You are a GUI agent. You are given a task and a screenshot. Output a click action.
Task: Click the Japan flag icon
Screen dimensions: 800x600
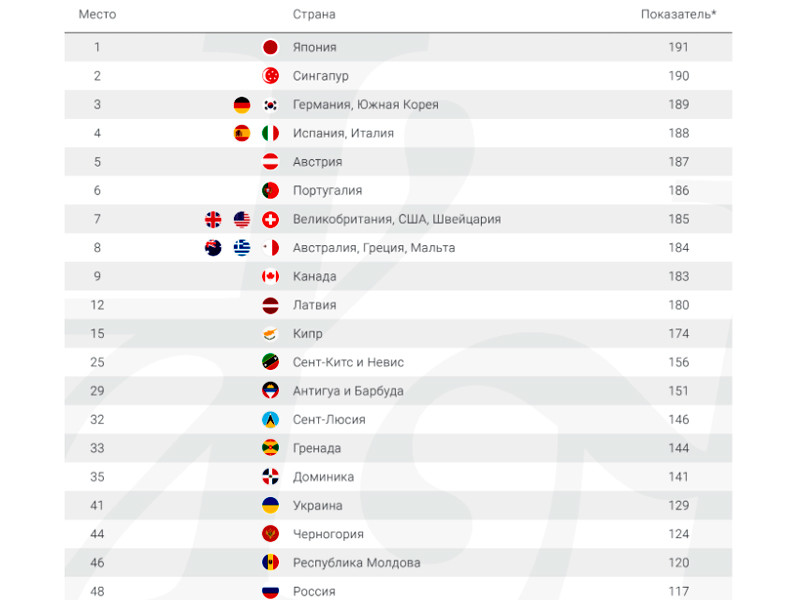269,47
